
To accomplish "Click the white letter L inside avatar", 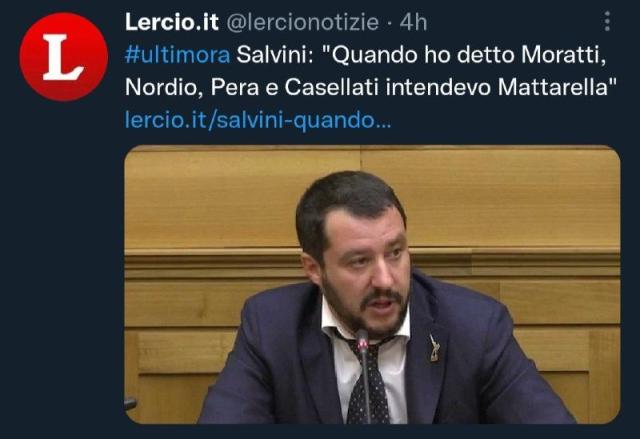I will pyautogui.click(x=62, y=57).
